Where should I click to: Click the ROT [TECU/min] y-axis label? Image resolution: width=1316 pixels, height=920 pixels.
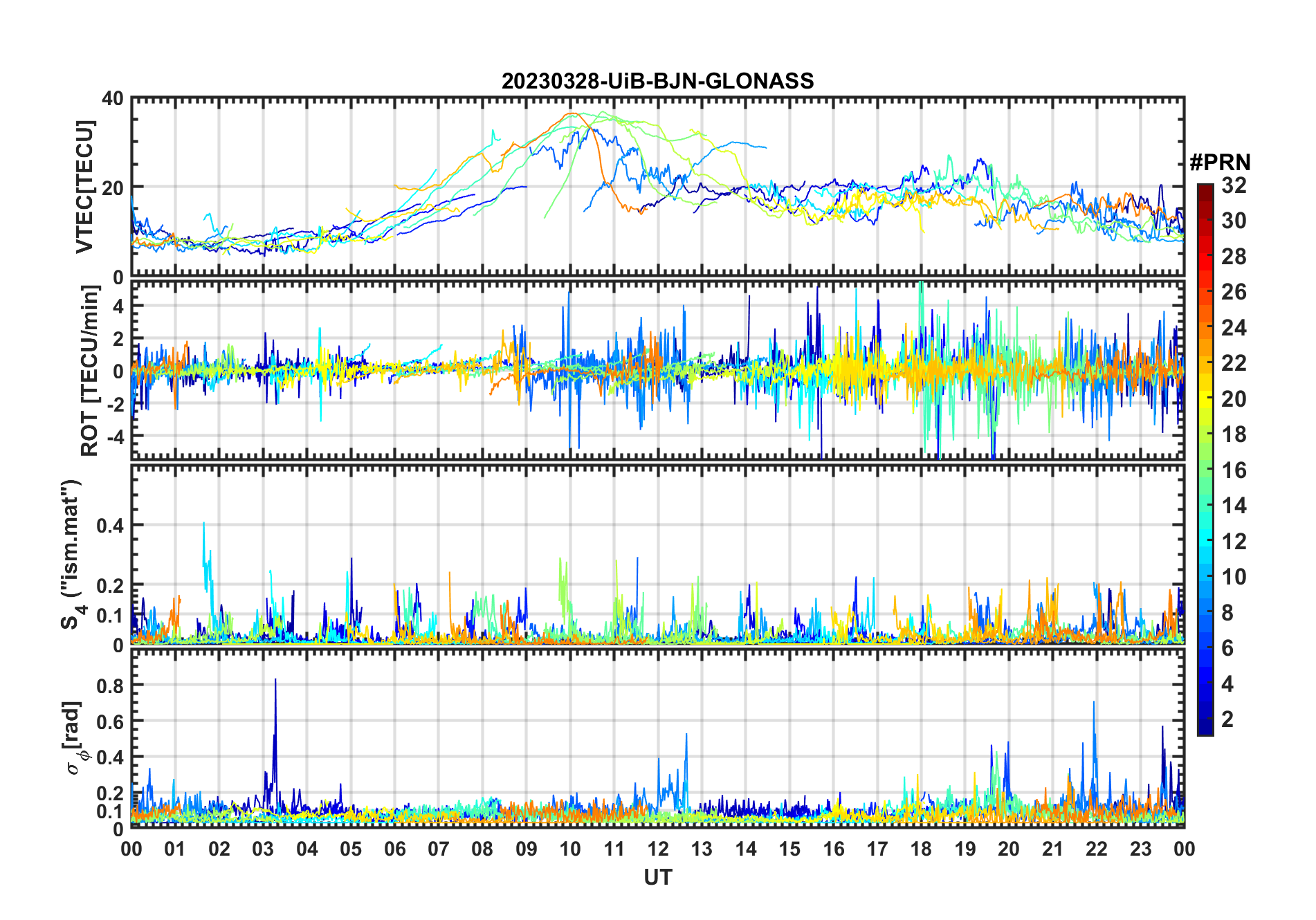[x=89, y=370]
